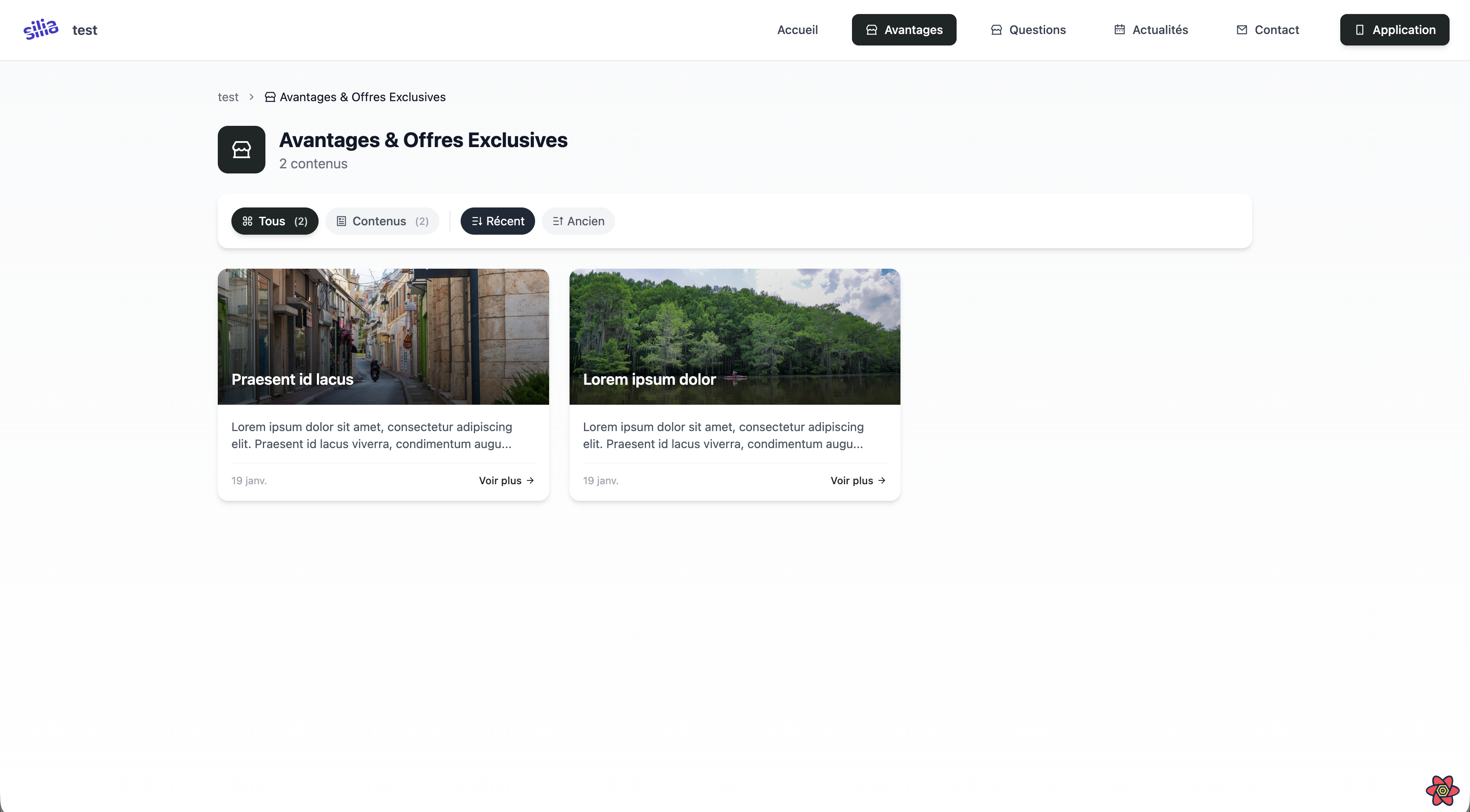The image size is (1470, 812).
Task: Click the Silia logo in header
Action: [x=40, y=29]
